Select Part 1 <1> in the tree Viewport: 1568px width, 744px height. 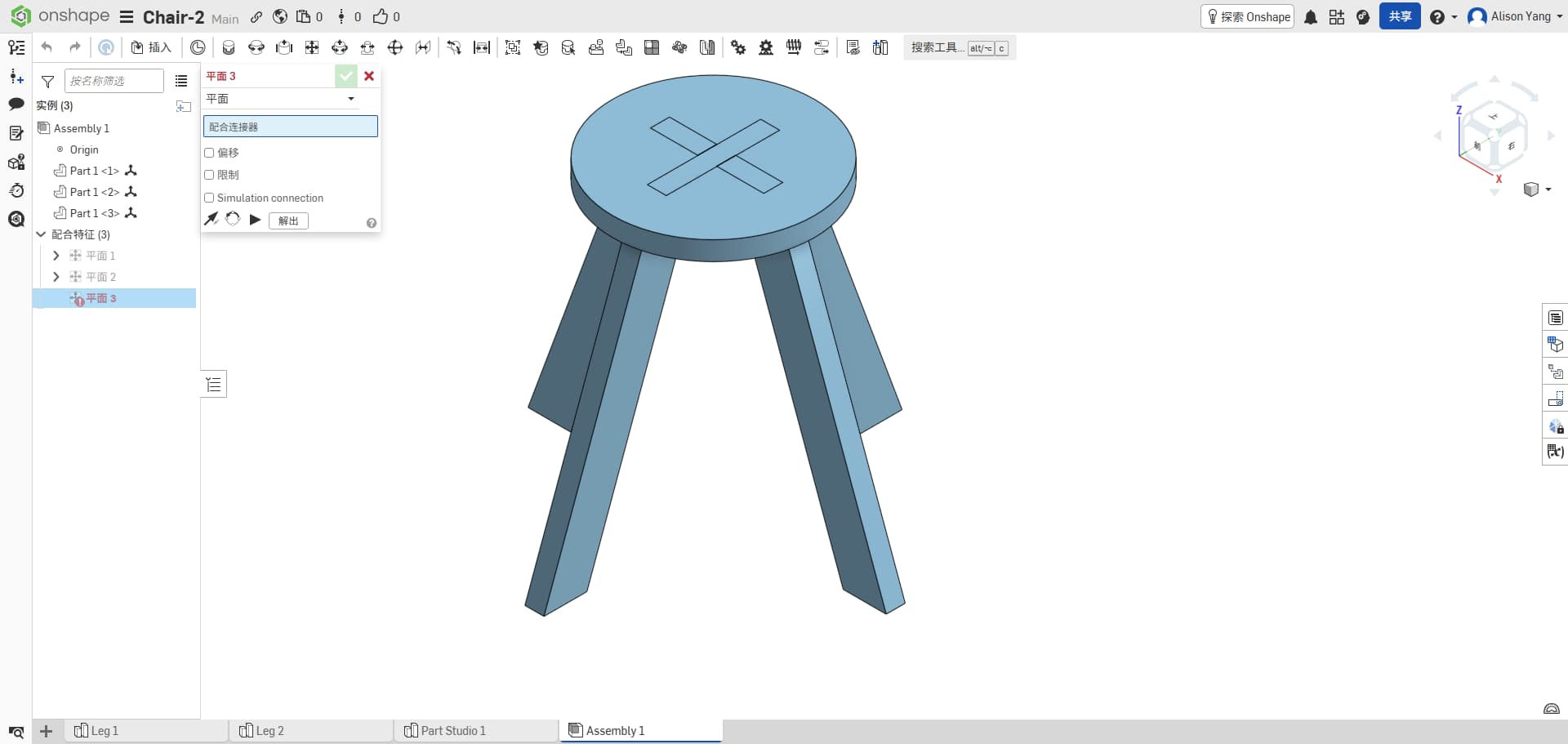[x=95, y=171]
